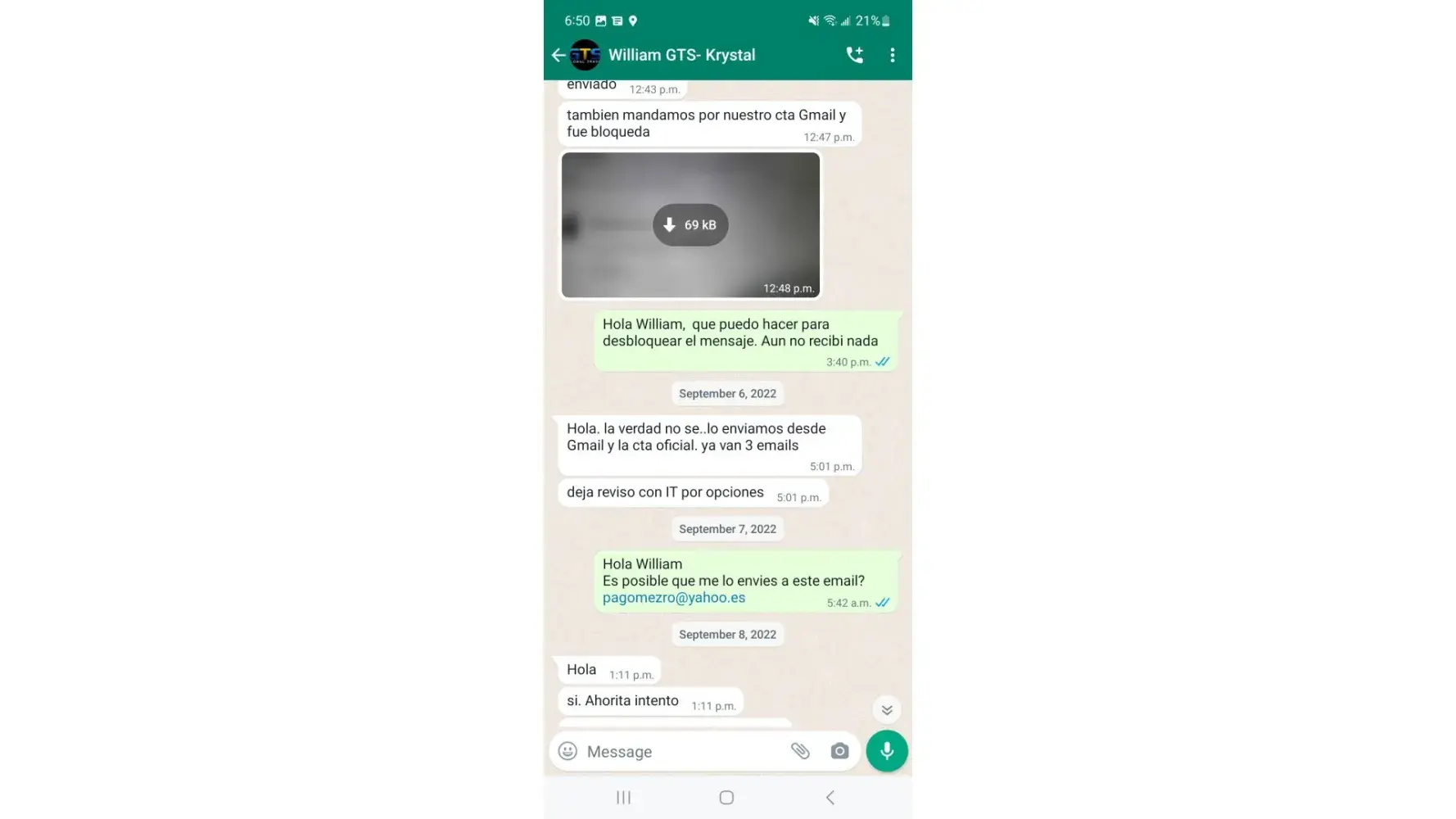Image resolution: width=1456 pixels, height=819 pixels.
Task: Tap the Android recent apps button
Action: pos(623,798)
